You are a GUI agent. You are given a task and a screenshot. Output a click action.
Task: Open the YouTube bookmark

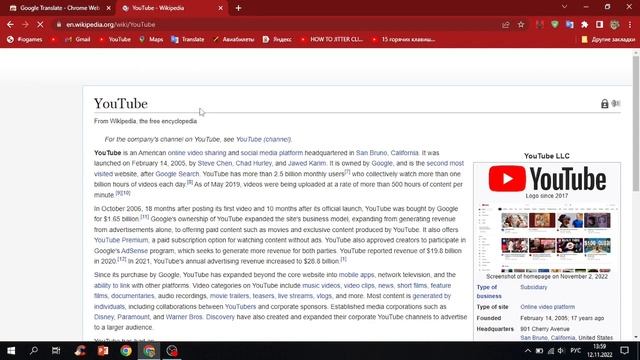(x=115, y=40)
